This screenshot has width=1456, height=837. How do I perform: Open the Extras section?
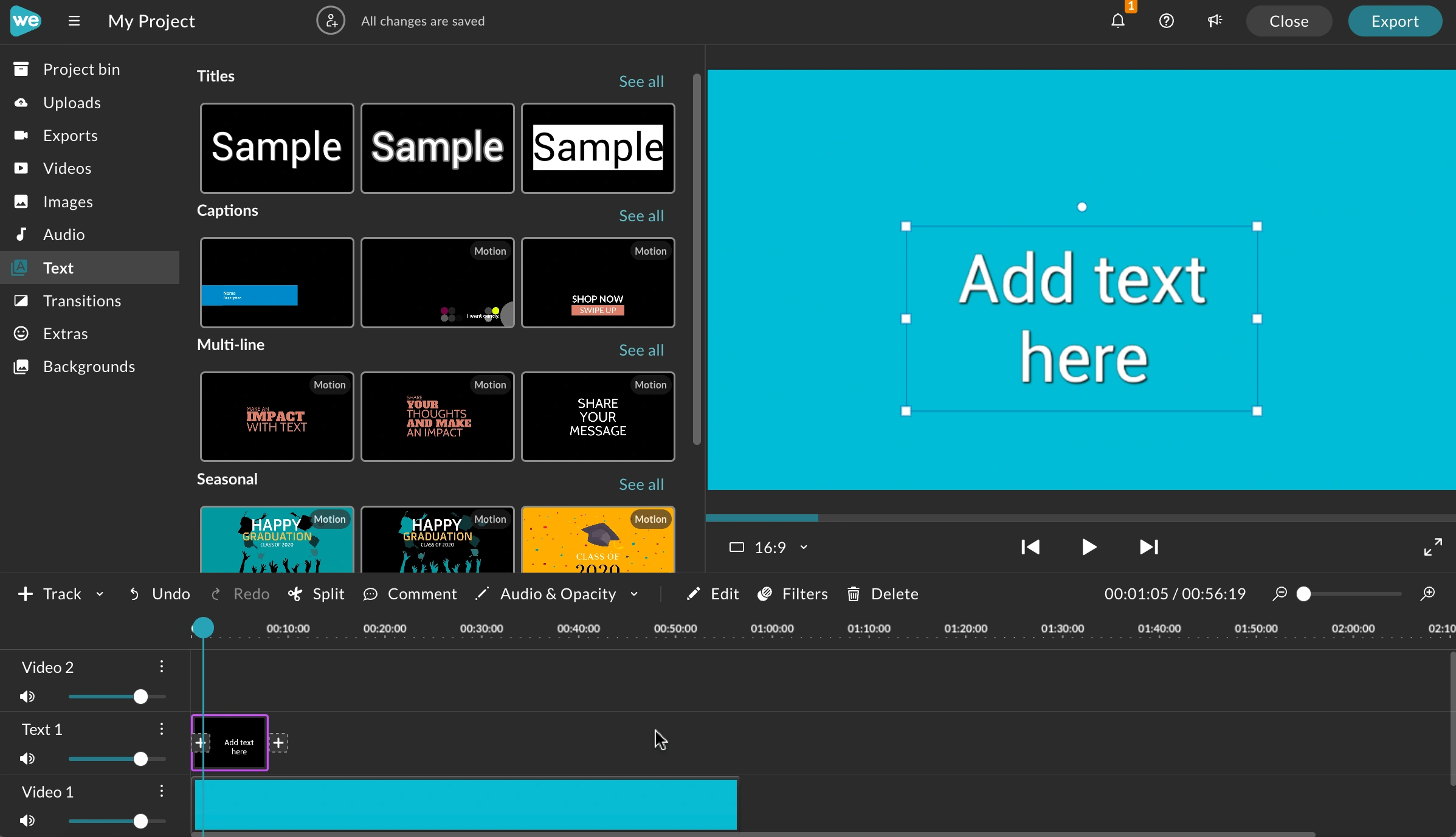pos(90,334)
